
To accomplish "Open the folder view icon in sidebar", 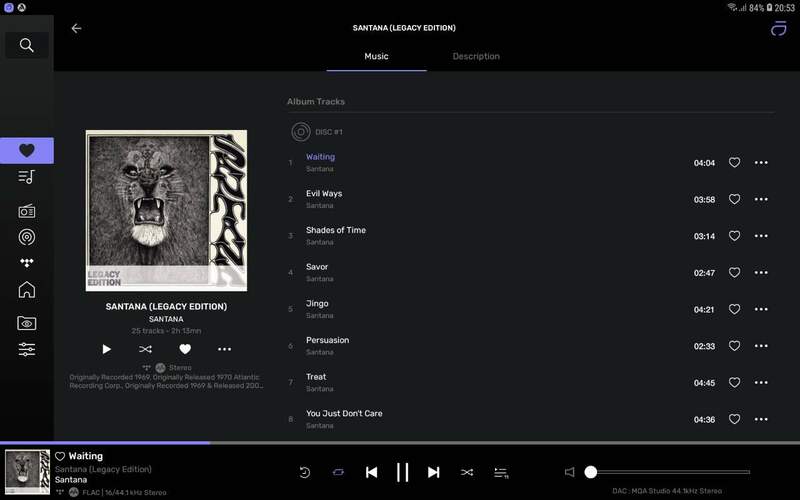I will pyautogui.click(x=27, y=323).
